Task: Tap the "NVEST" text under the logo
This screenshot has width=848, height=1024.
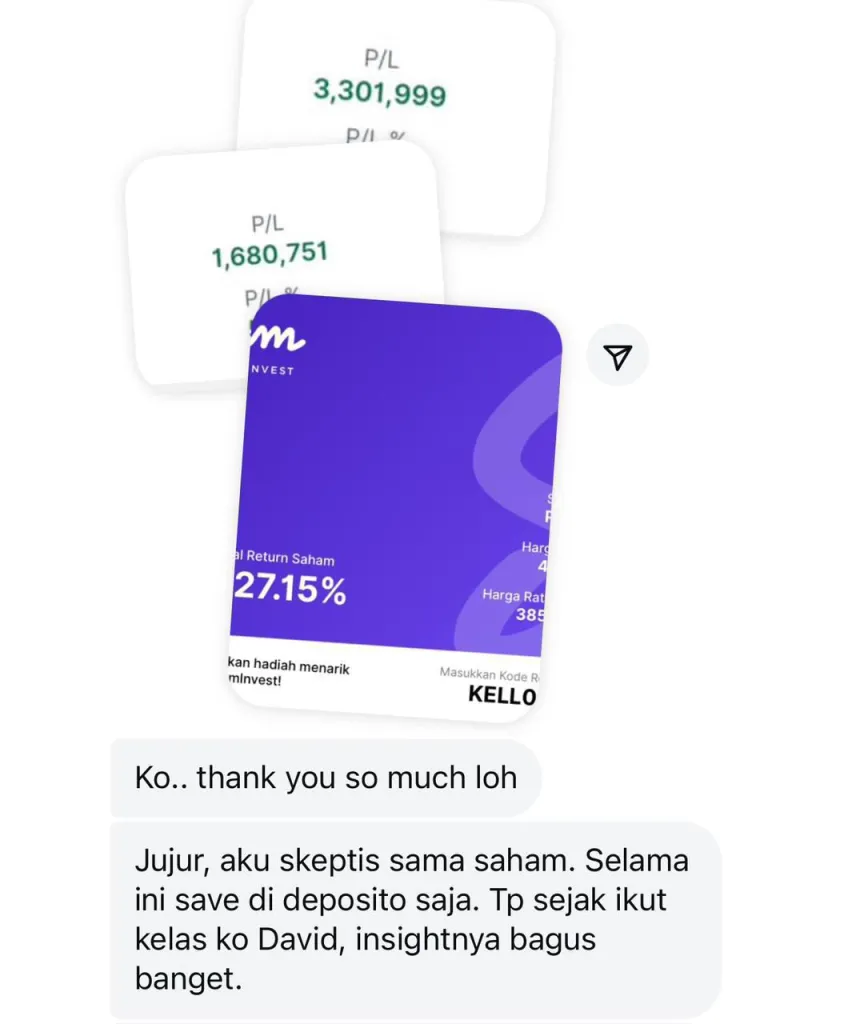Action: coord(272,370)
